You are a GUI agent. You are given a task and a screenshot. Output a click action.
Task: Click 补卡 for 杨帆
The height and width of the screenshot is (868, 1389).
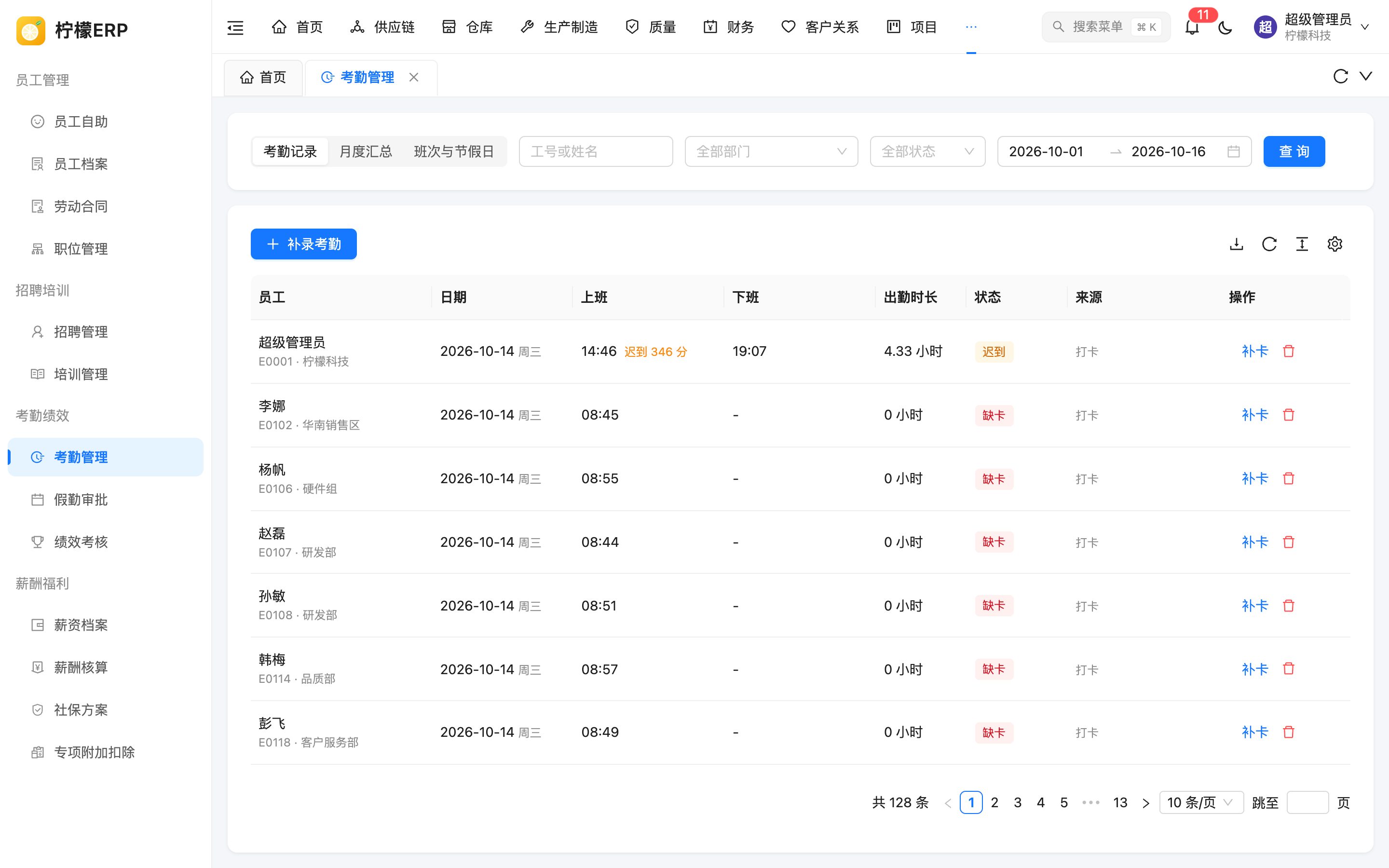click(1255, 479)
